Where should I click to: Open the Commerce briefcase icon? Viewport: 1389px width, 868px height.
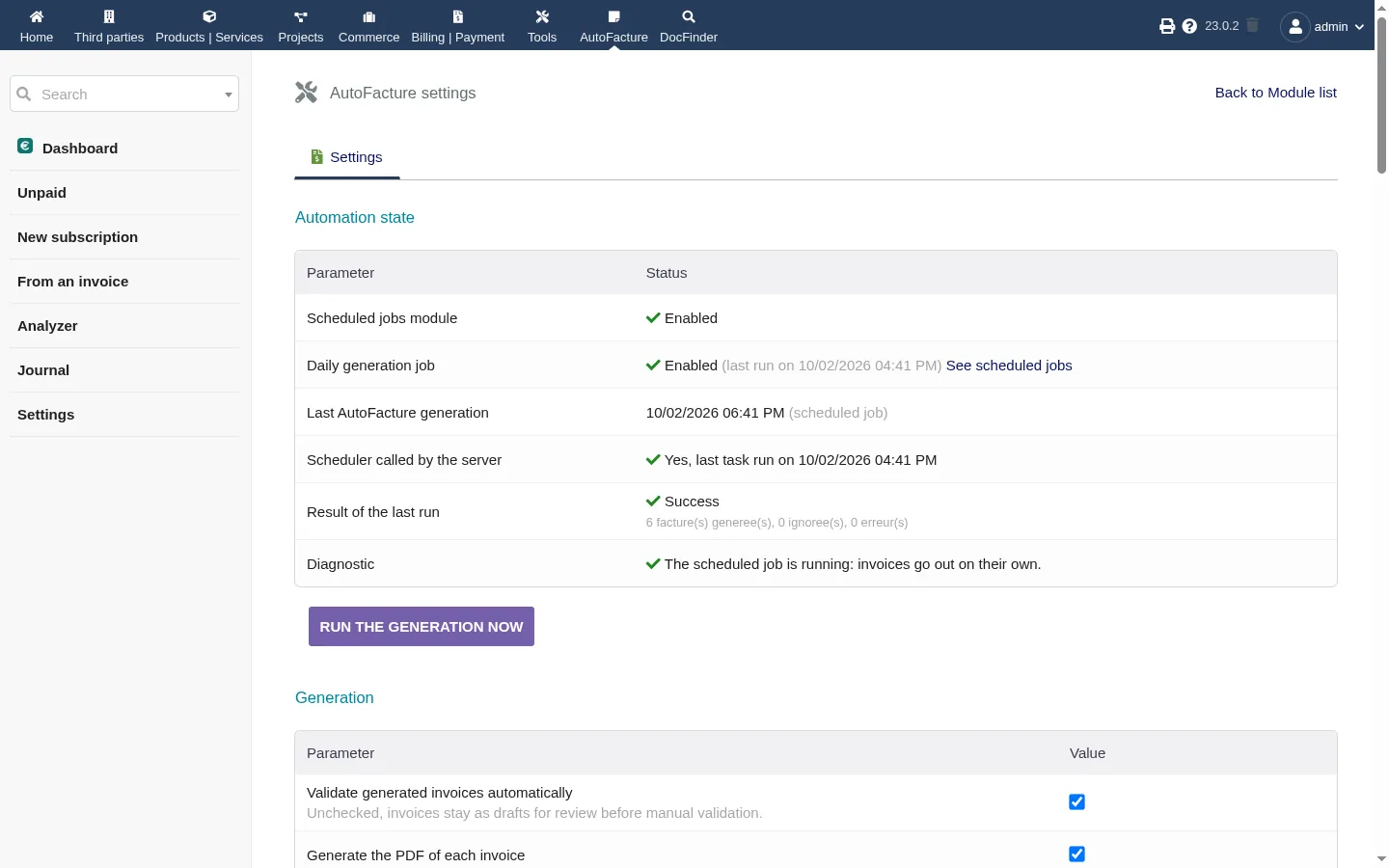click(x=368, y=16)
